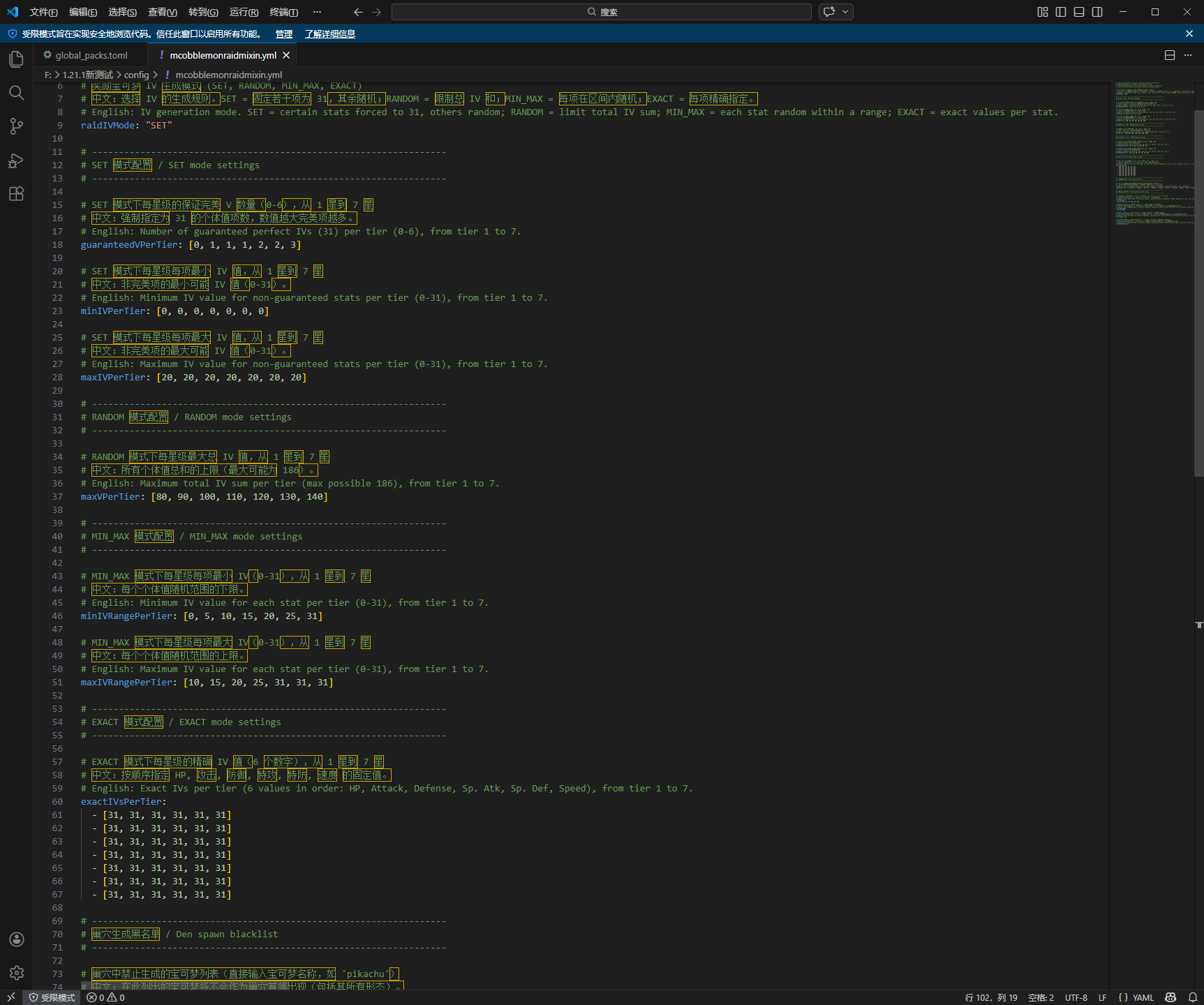Expand the Copilot chat dropdown arrow
Screen dimensions: 1204x1005
tap(845, 12)
